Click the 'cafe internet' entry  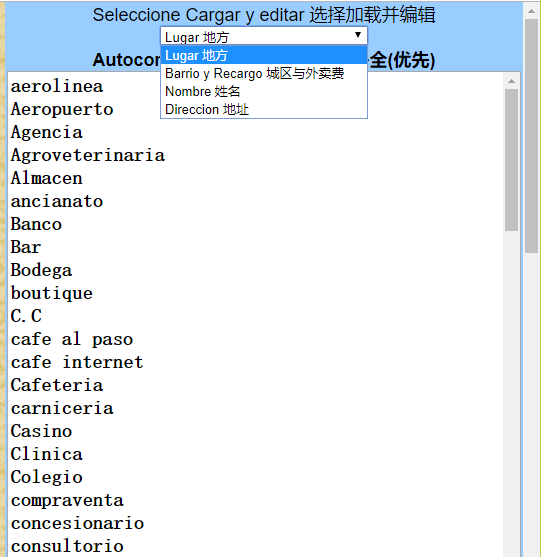(77, 362)
